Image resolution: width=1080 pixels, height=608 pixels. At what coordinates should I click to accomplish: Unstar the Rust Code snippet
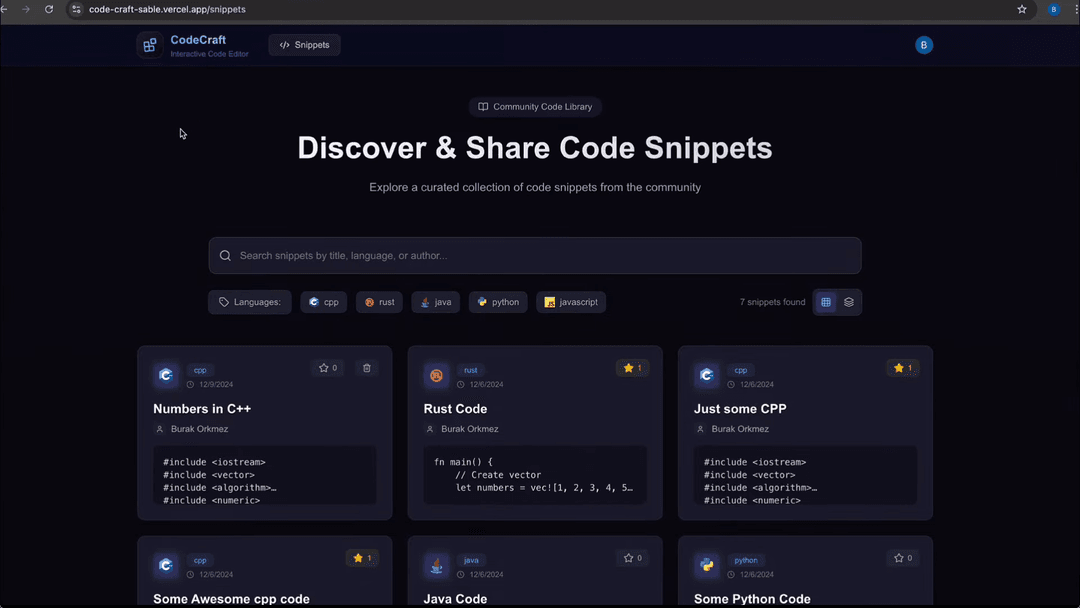coord(633,368)
